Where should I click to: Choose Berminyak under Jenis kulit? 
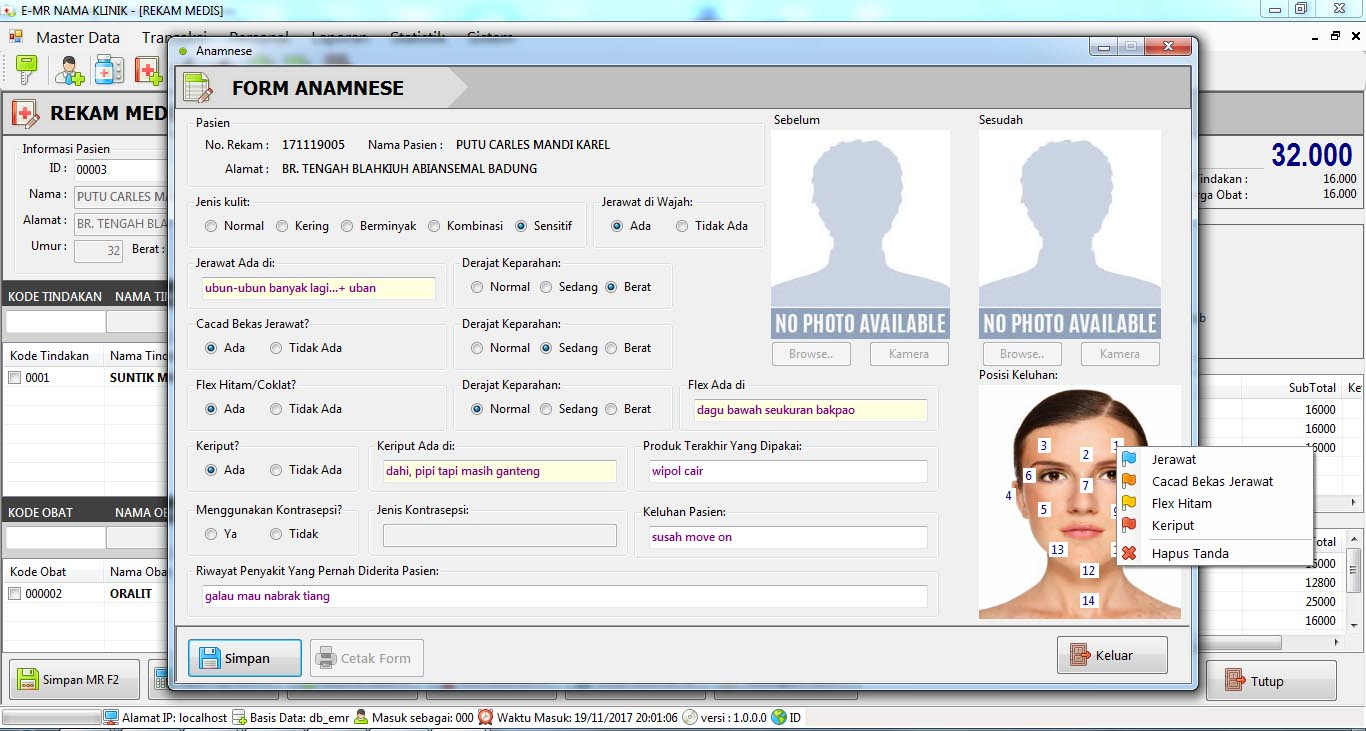click(348, 226)
